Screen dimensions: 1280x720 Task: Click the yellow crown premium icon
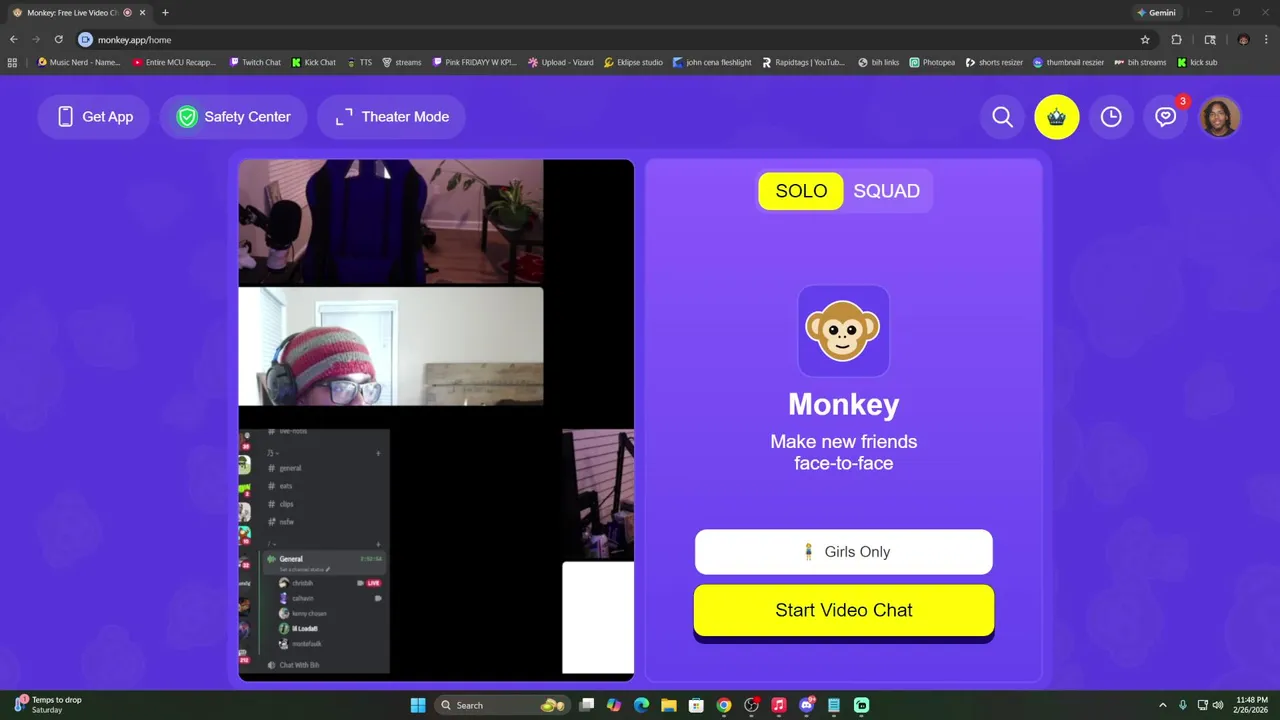click(x=1057, y=117)
